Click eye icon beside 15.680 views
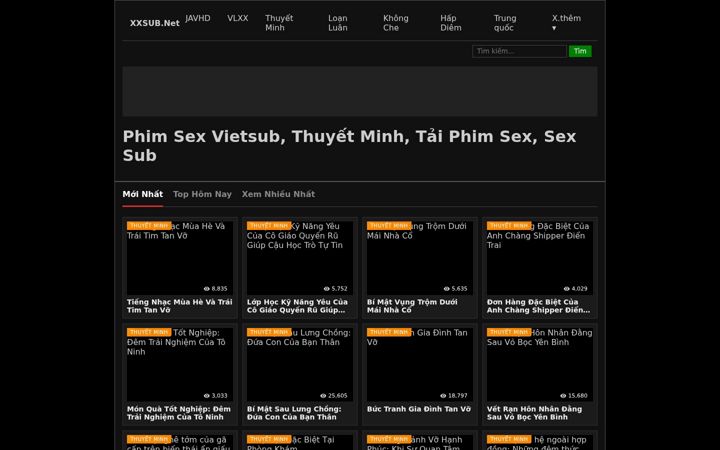The height and width of the screenshot is (450, 720). click(x=563, y=396)
